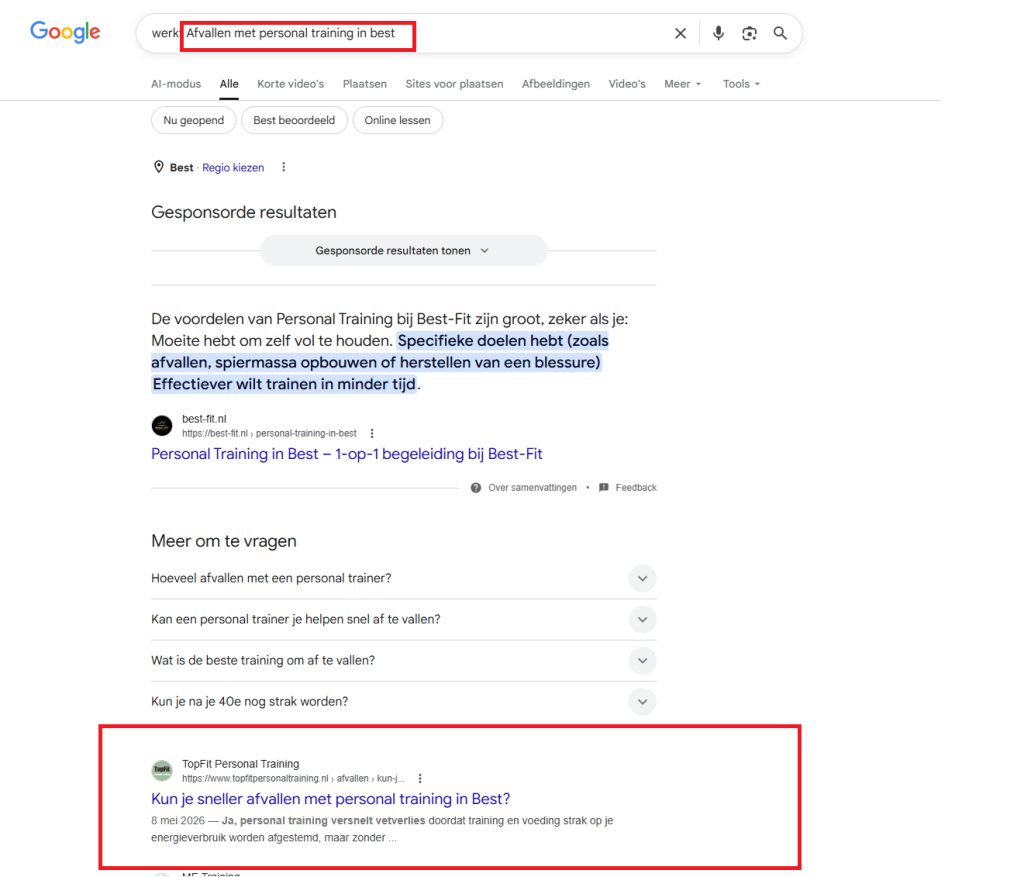The height and width of the screenshot is (877, 1024).
Task: Select the Alle tab
Action: (229, 84)
